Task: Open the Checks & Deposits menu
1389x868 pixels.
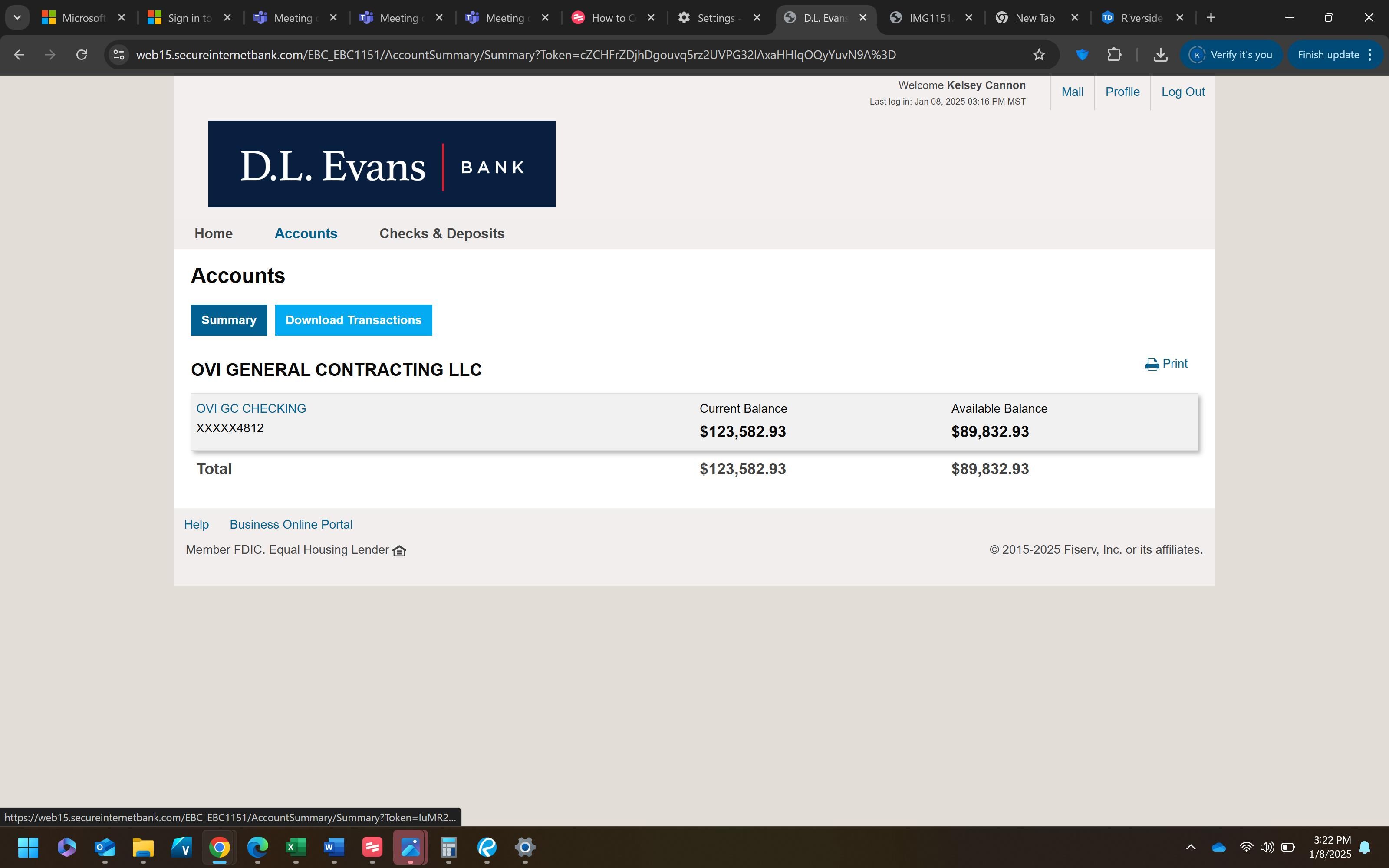Action: [x=441, y=233]
